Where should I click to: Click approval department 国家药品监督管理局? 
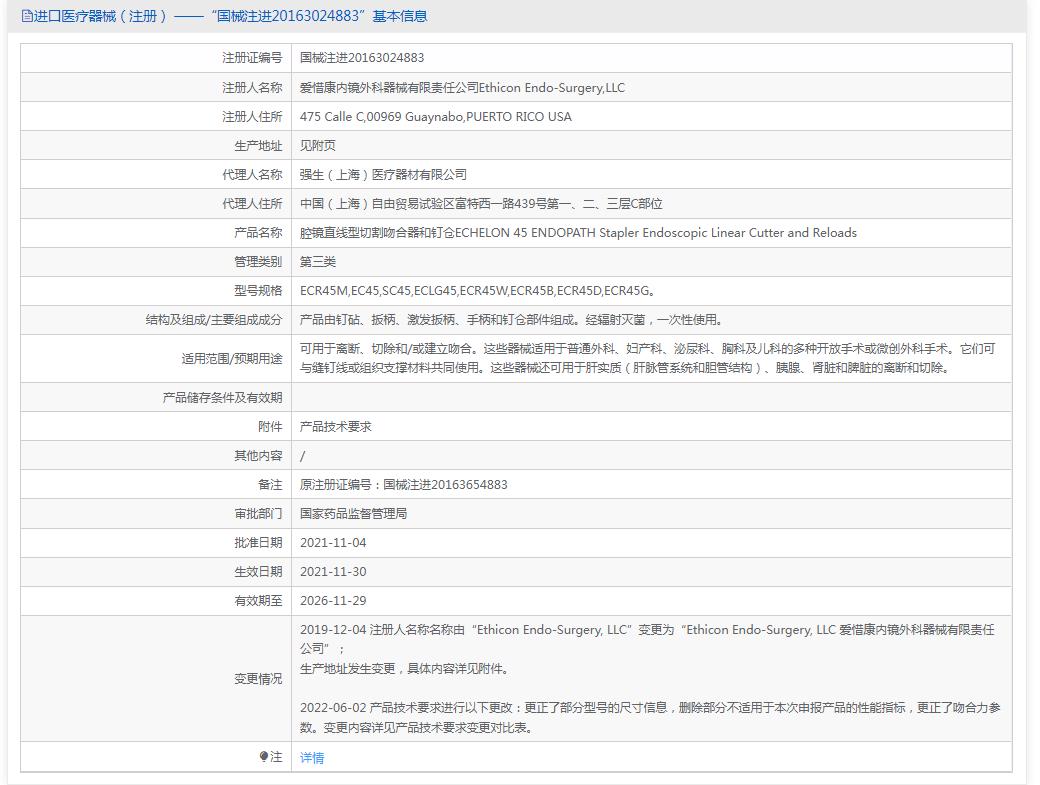click(x=354, y=514)
